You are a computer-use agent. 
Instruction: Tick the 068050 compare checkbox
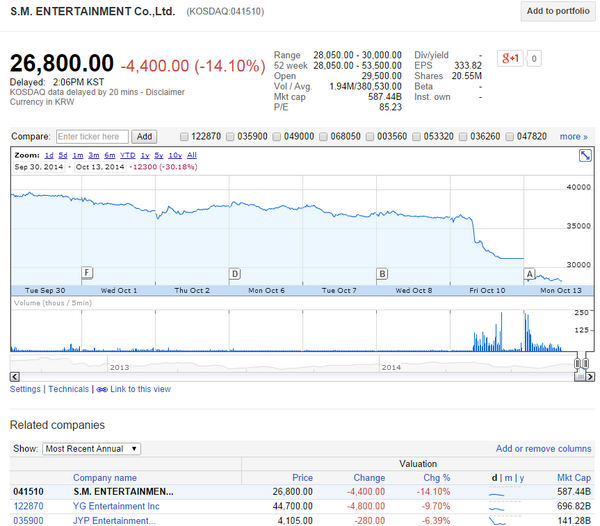point(323,137)
